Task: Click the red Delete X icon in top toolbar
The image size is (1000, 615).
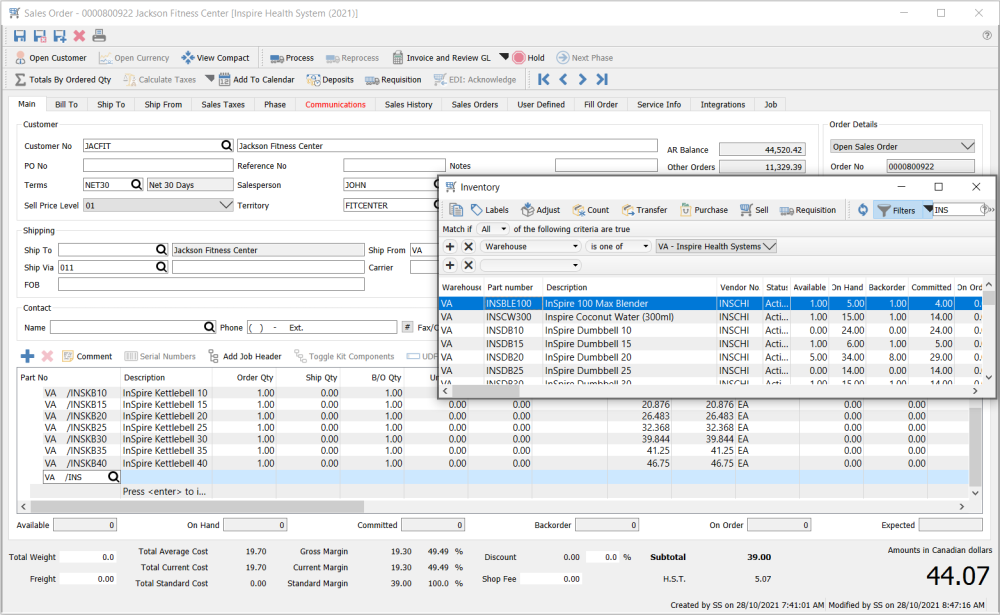Action: (x=79, y=36)
